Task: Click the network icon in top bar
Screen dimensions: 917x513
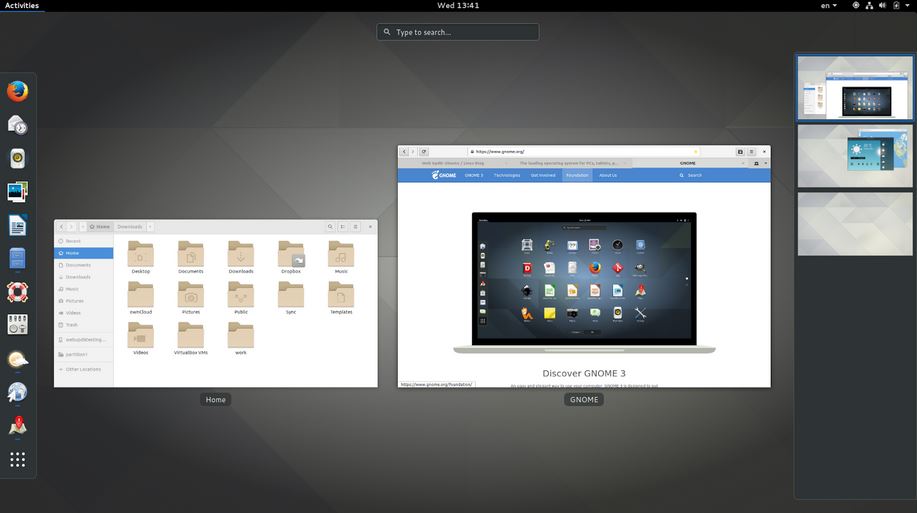Action: [x=869, y=5]
